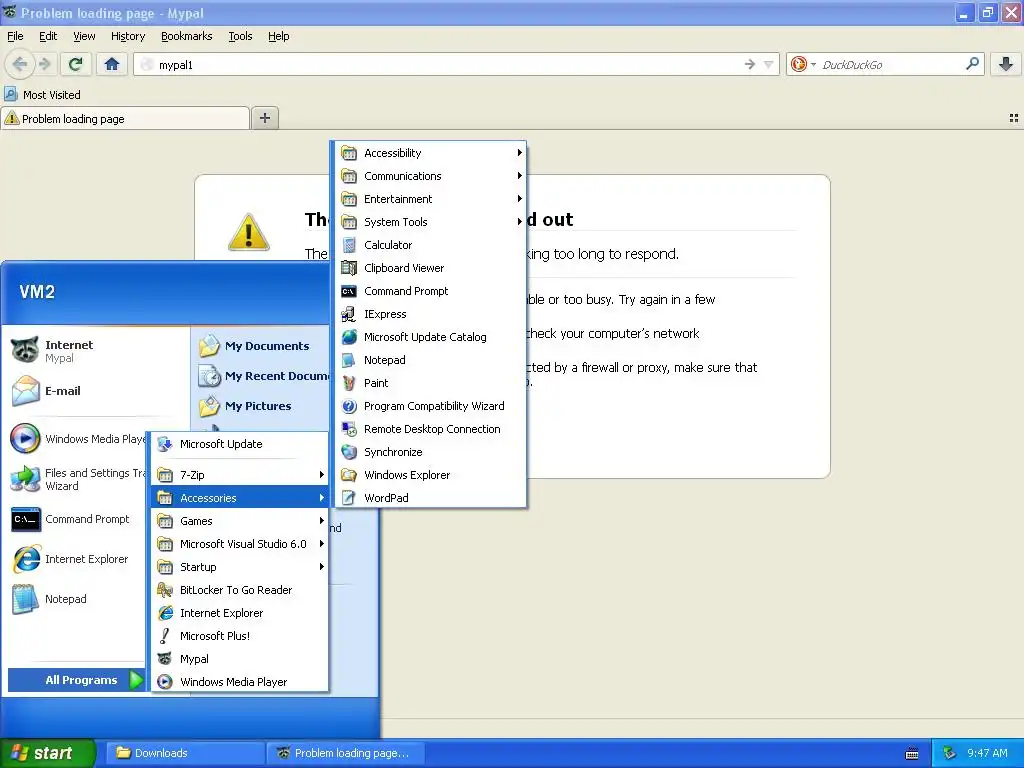Open the Tools menu
The height and width of the screenshot is (768, 1024).
pos(240,36)
